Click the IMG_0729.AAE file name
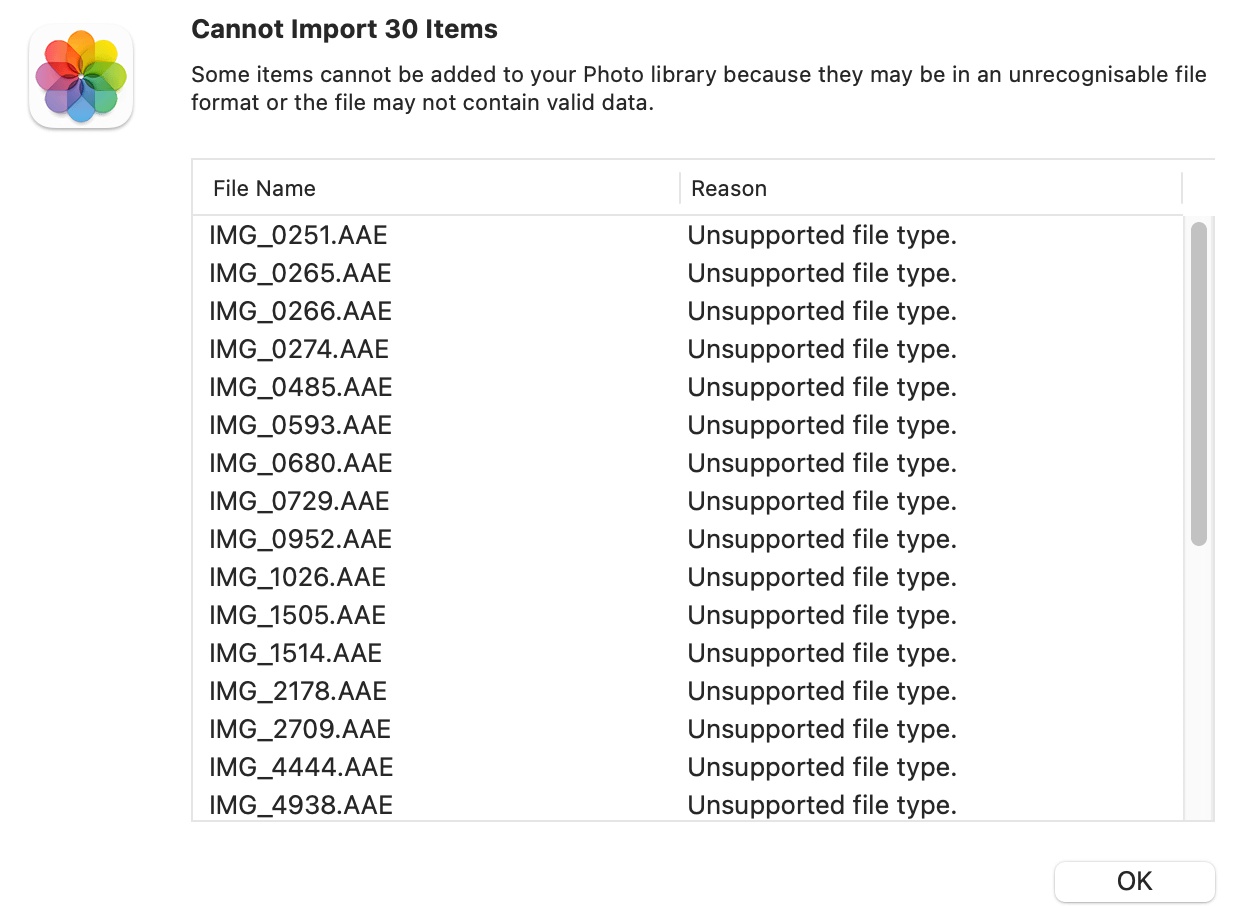1250x906 pixels. (x=299, y=502)
